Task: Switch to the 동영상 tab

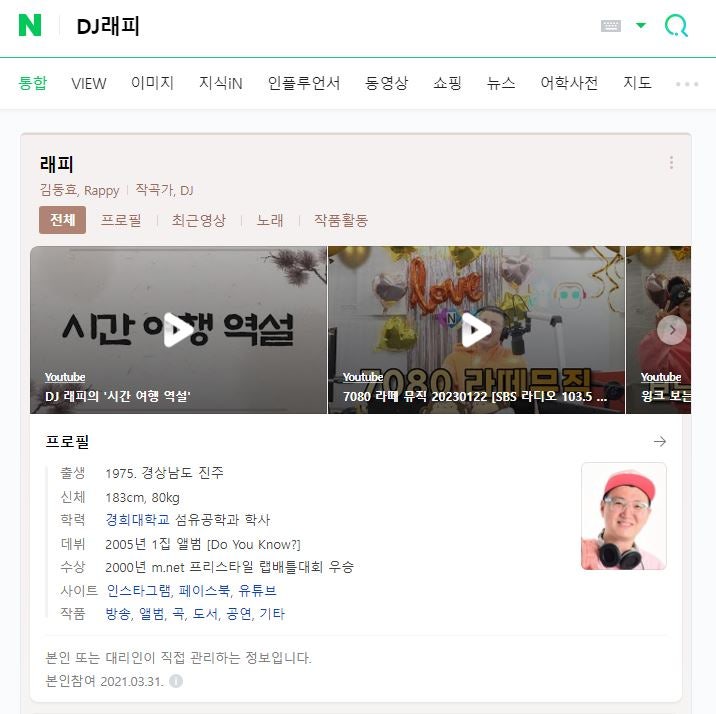Action: pos(386,83)
